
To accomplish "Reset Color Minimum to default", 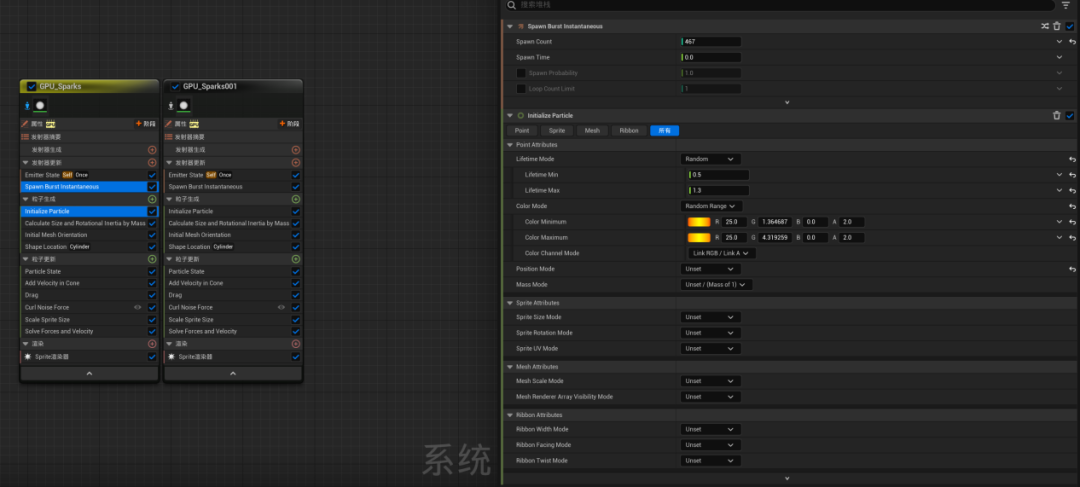I will pos(1072,222).
